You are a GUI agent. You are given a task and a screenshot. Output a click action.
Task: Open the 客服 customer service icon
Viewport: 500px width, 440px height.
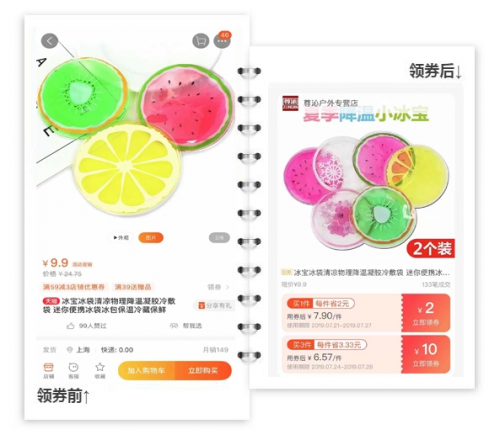73,370
